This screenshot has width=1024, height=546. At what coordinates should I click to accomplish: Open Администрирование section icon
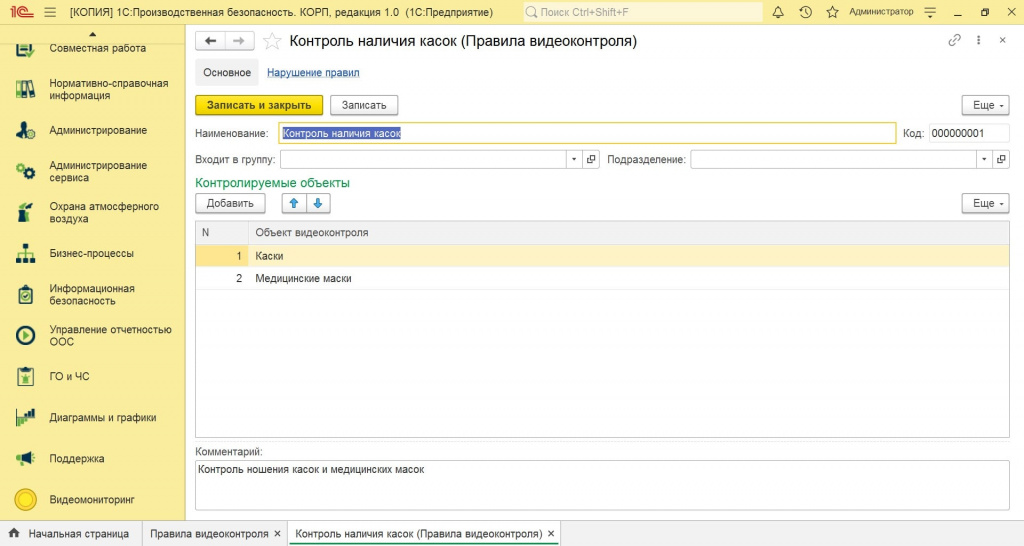[25, 131]
